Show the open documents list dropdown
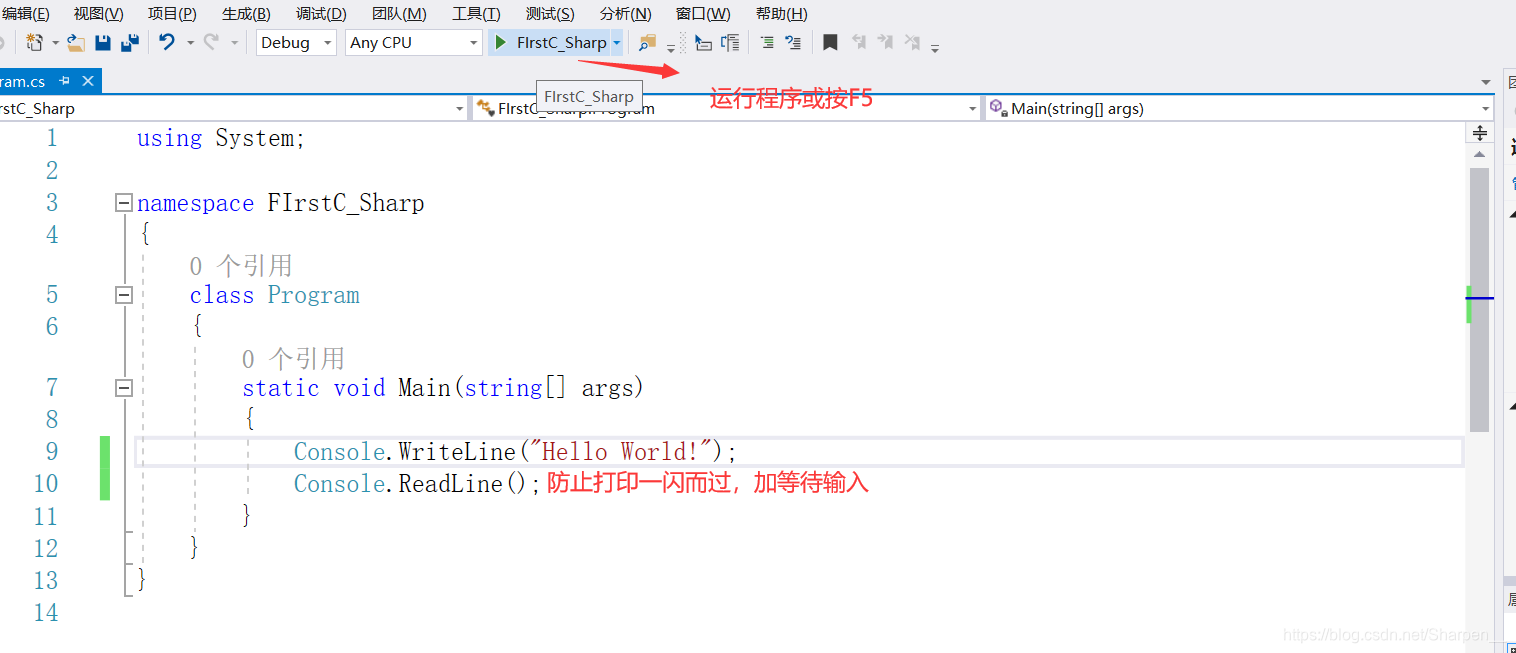Image resolution: width=1516 pixels, height=653 pixels. 1485,82
